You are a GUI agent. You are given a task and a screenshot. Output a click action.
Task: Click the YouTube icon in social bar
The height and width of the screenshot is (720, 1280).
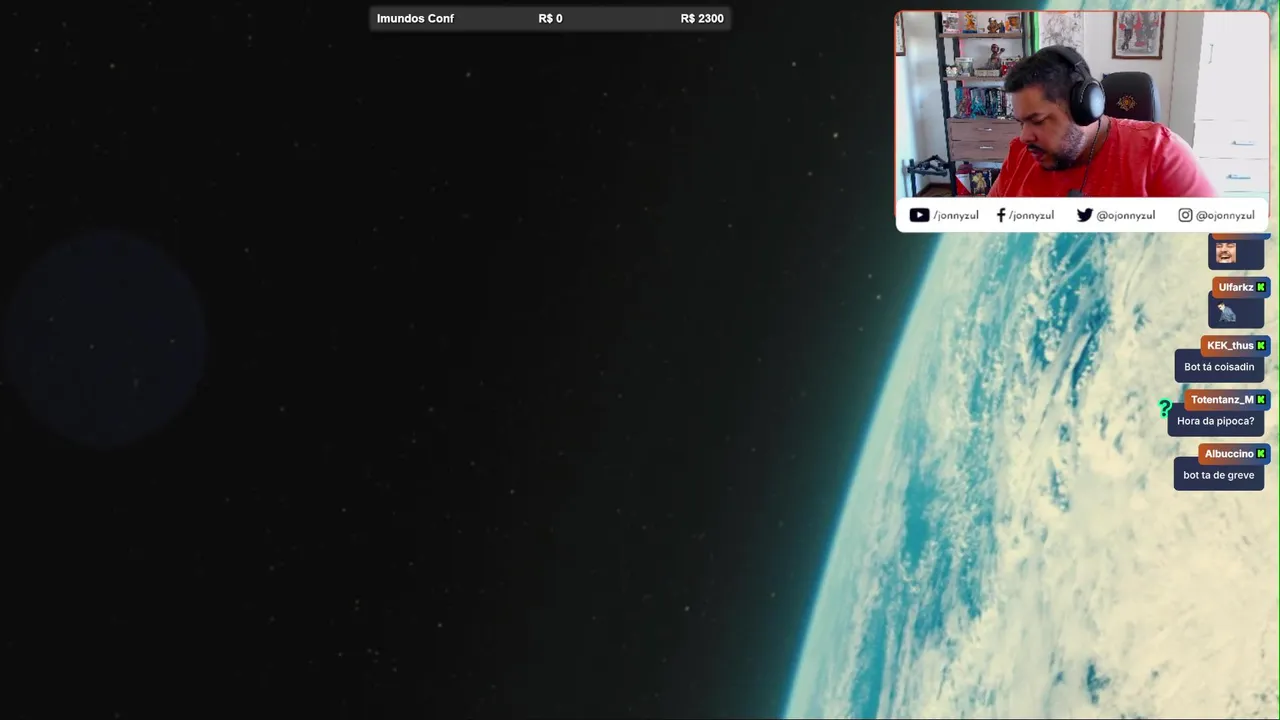(x=919, y=215)
